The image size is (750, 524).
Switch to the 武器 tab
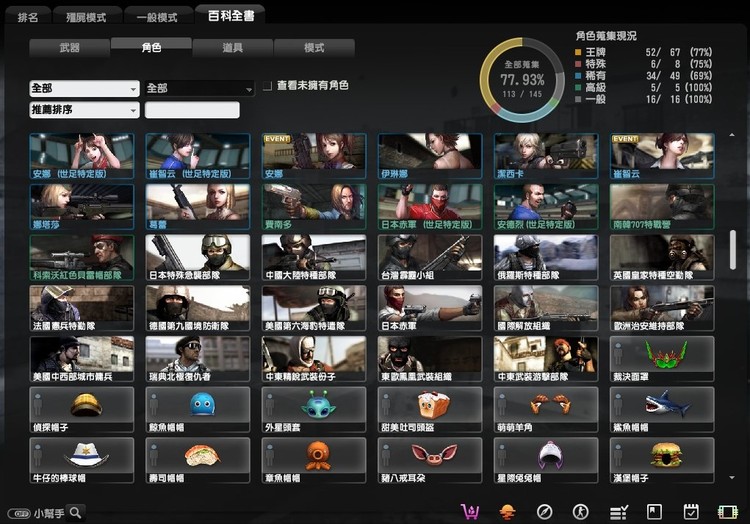point(69,47)
